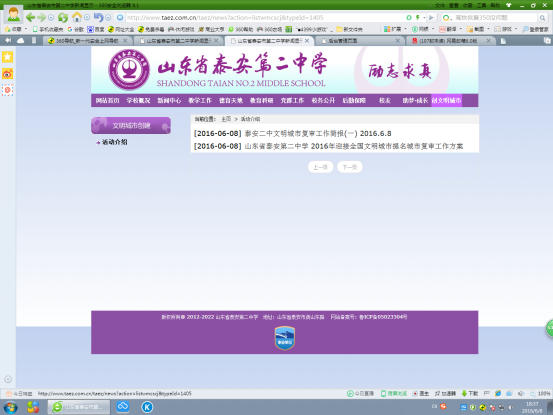Click the school emblem logo
The width and height of the screenshot is (553, 415).
[129, 70]
